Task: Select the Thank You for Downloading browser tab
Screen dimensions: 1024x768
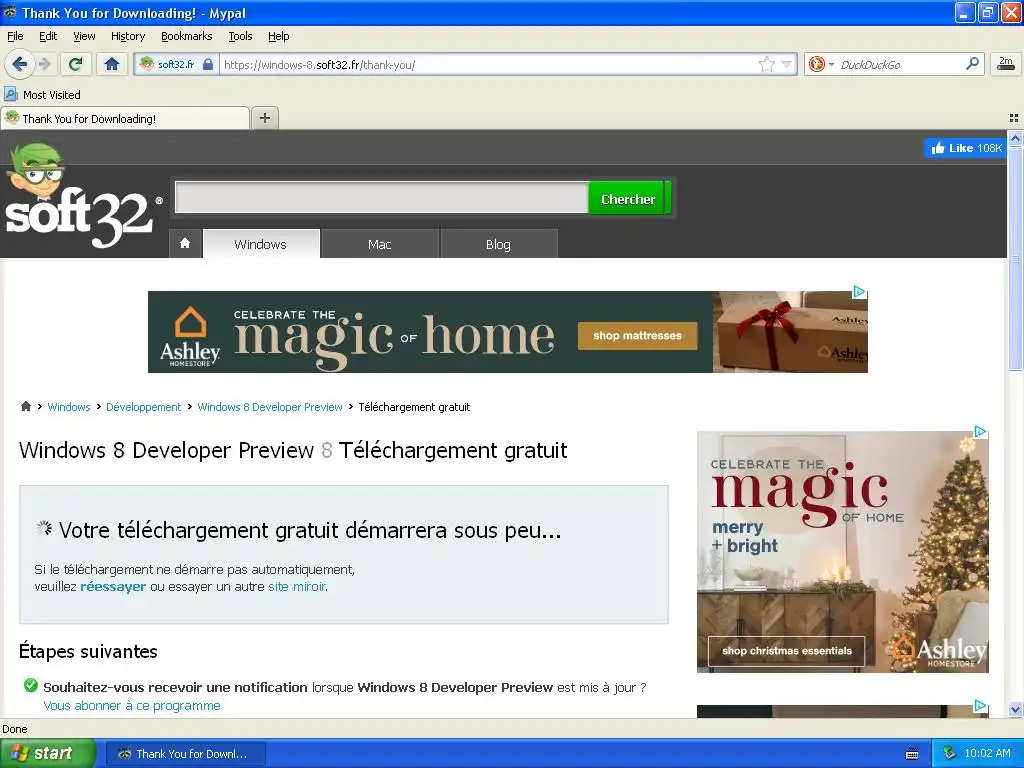Action: coord(125,118)
